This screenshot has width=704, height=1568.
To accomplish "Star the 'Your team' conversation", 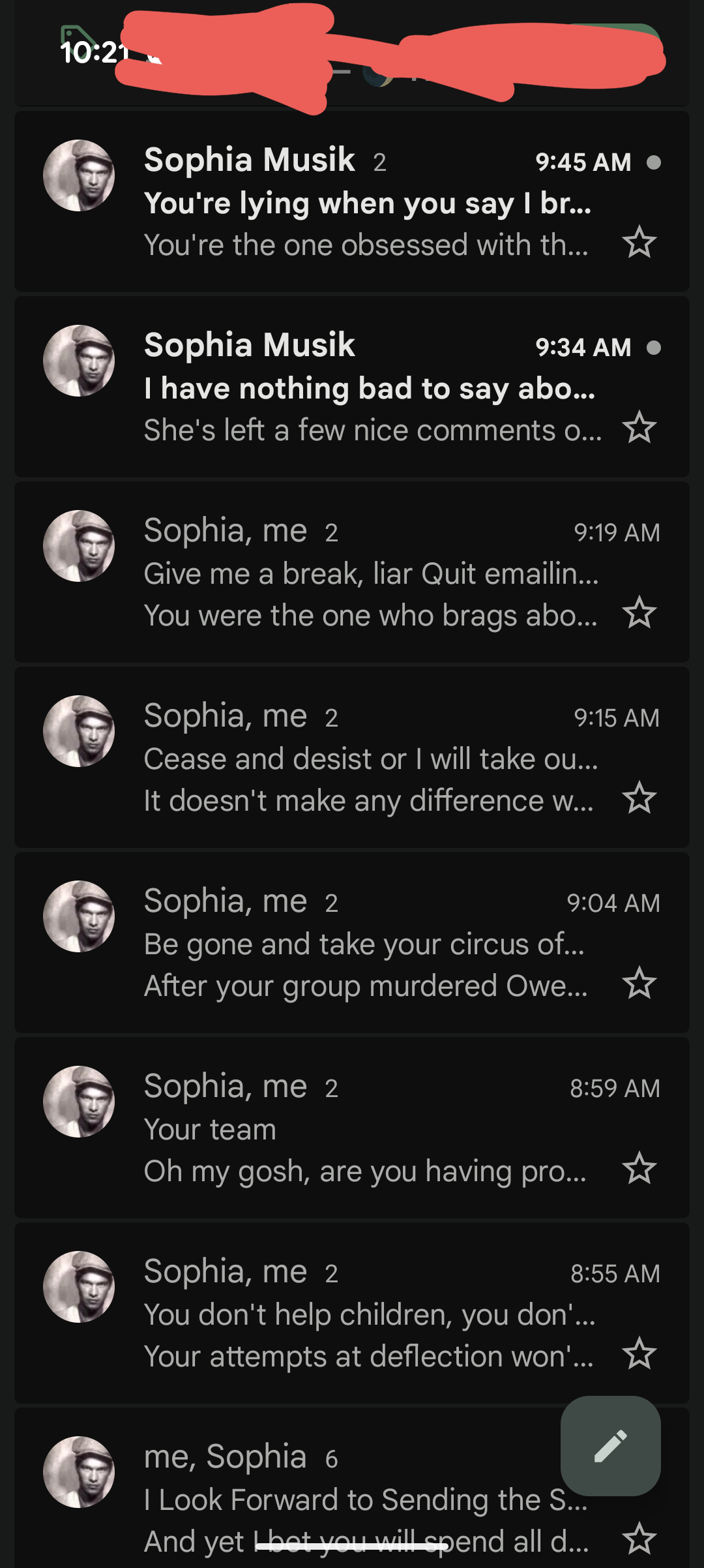I will coord(639,1169).
